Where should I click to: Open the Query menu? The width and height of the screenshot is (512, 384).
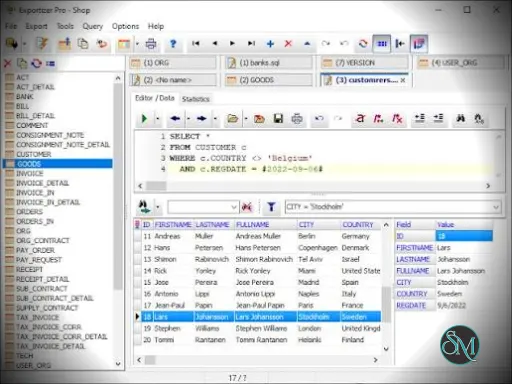93,26
